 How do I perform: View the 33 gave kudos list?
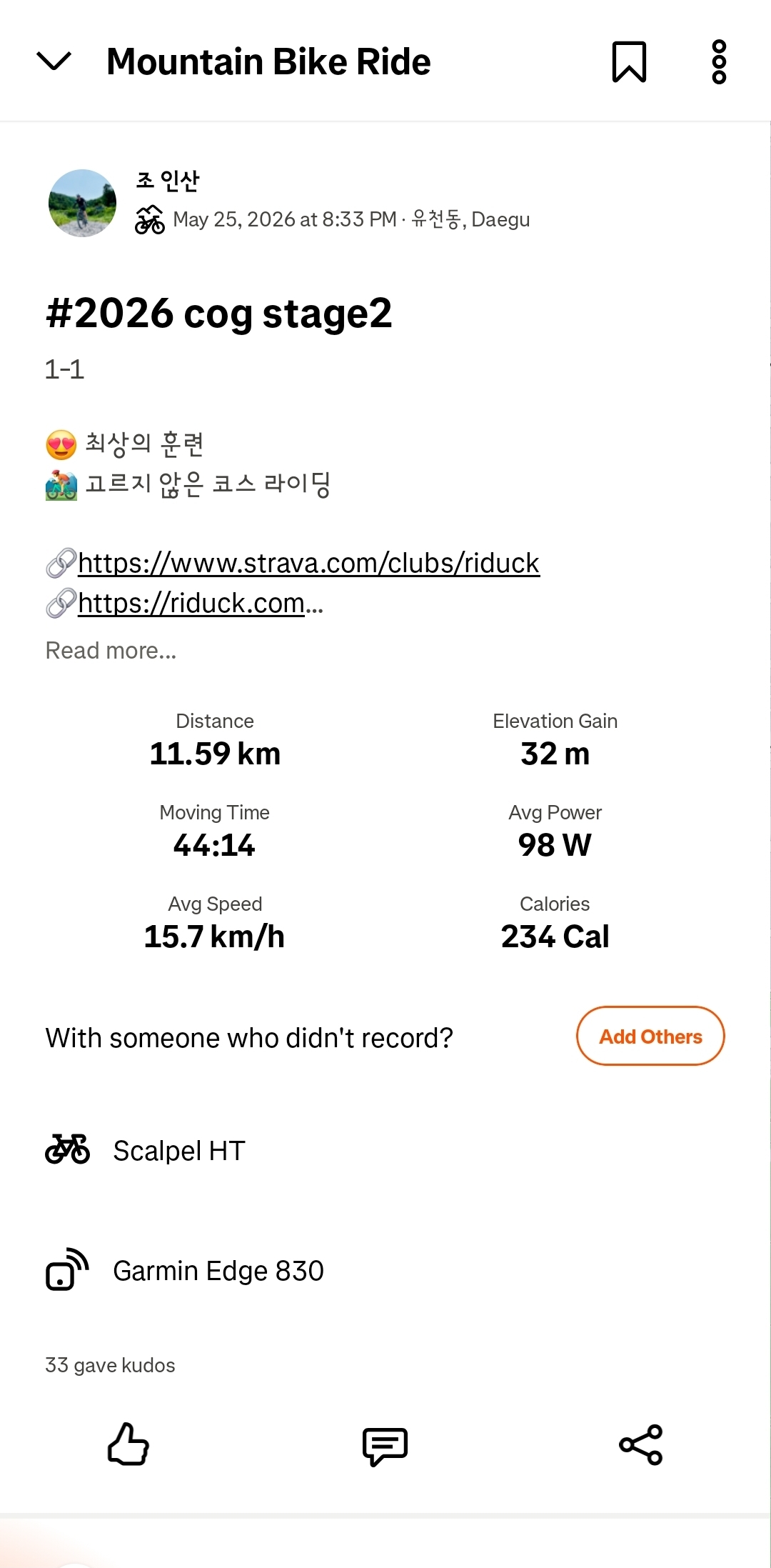[110, 1365]
